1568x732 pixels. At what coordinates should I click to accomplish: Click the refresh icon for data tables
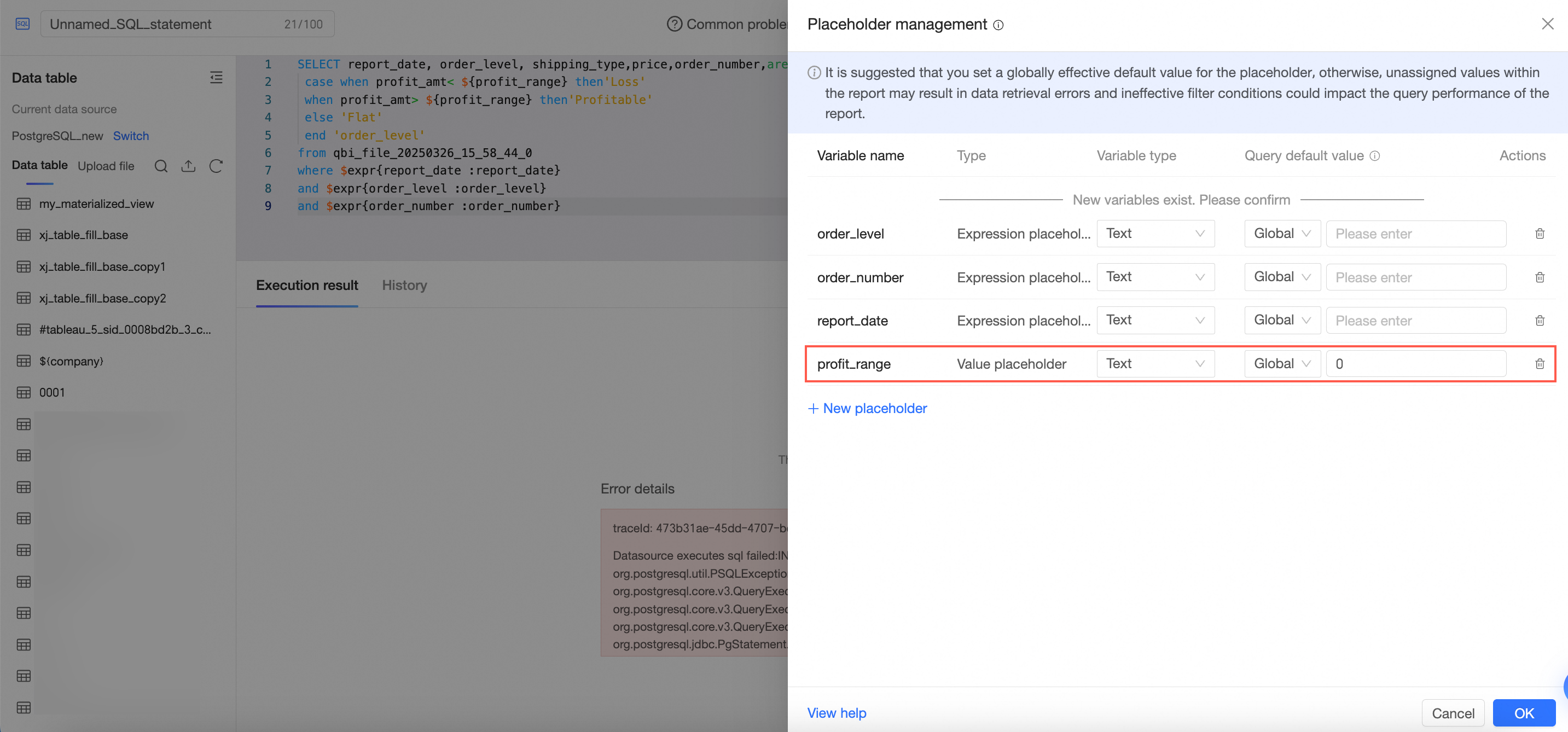216,166
